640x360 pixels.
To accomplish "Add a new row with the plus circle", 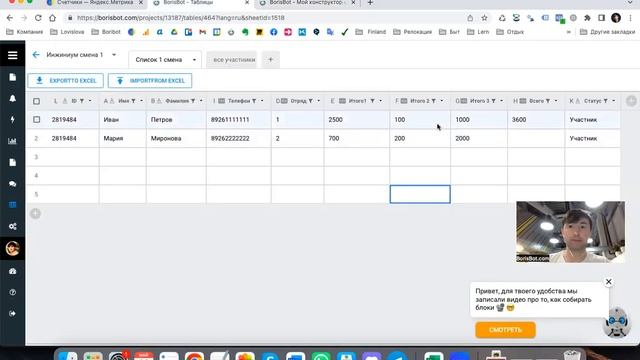I will (36, 213).
